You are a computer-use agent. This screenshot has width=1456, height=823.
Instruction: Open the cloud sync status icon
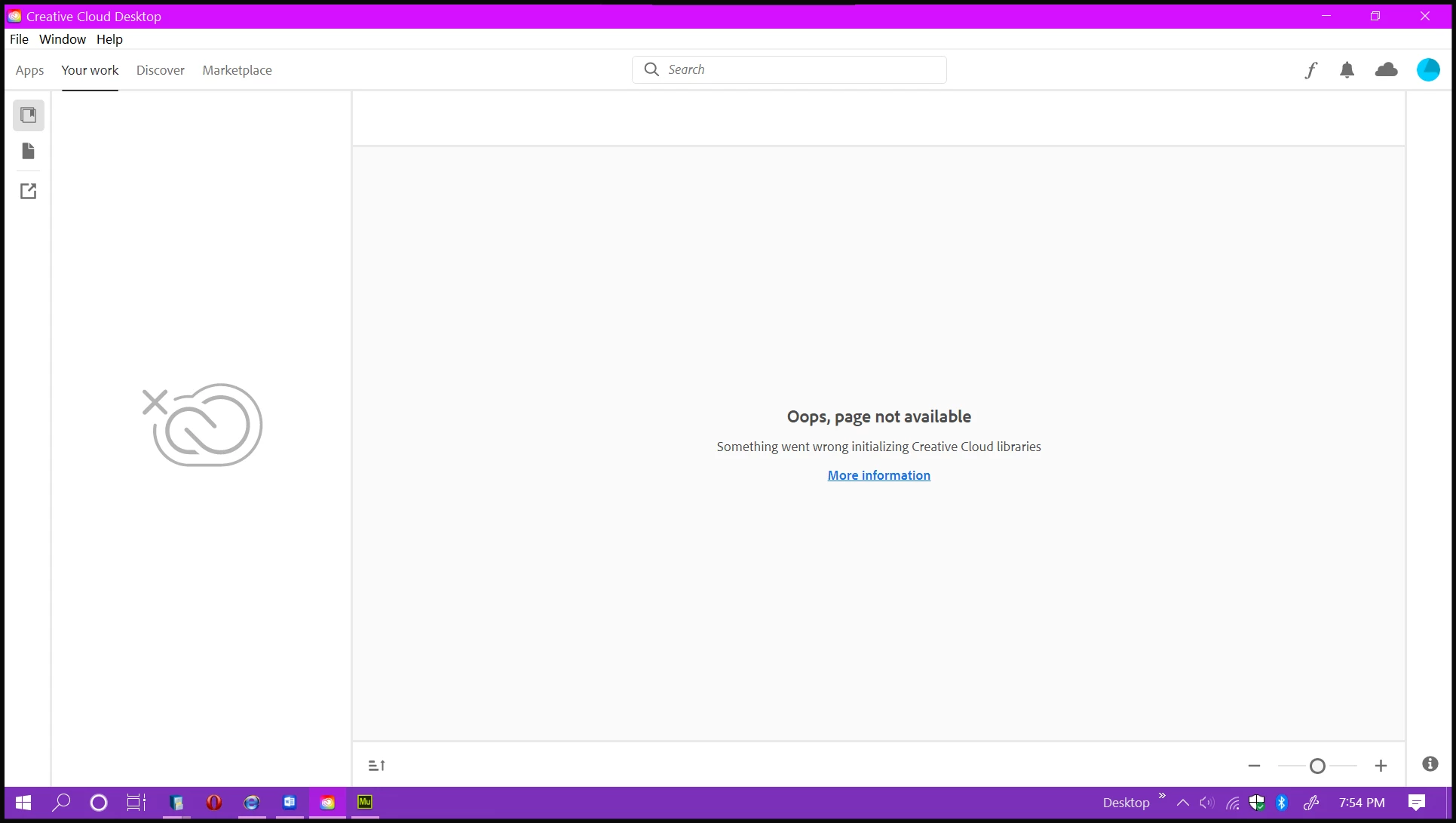pyautogui.click(x=1386, y=70)
